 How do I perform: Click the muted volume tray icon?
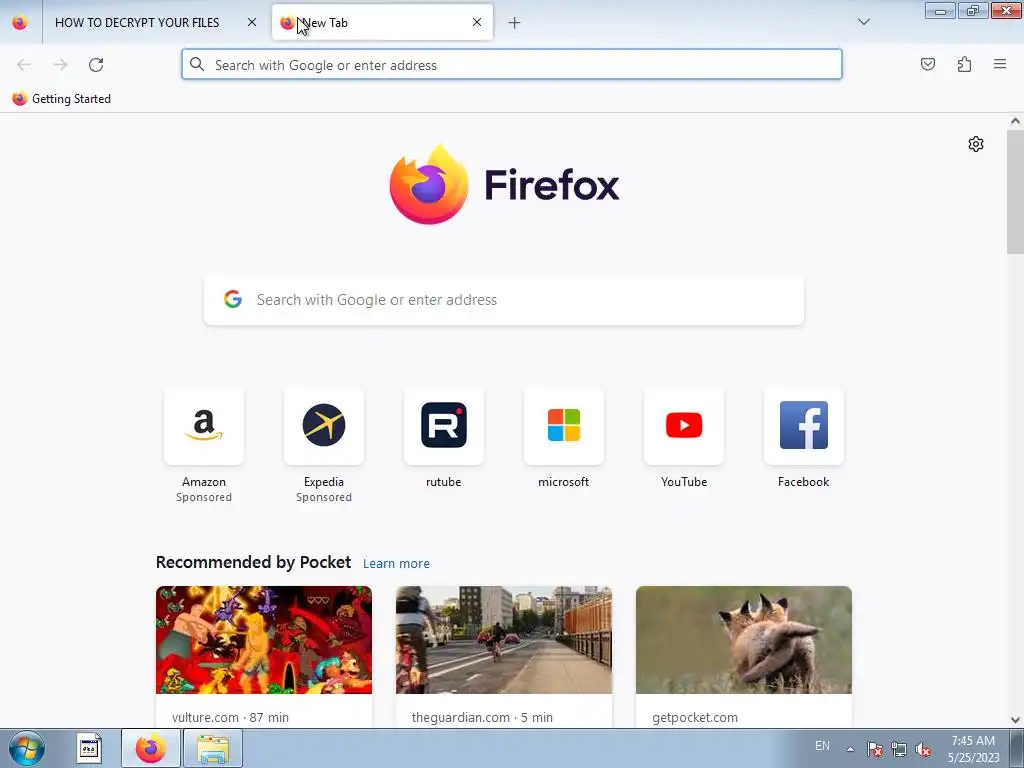click(x=923, y=749)
